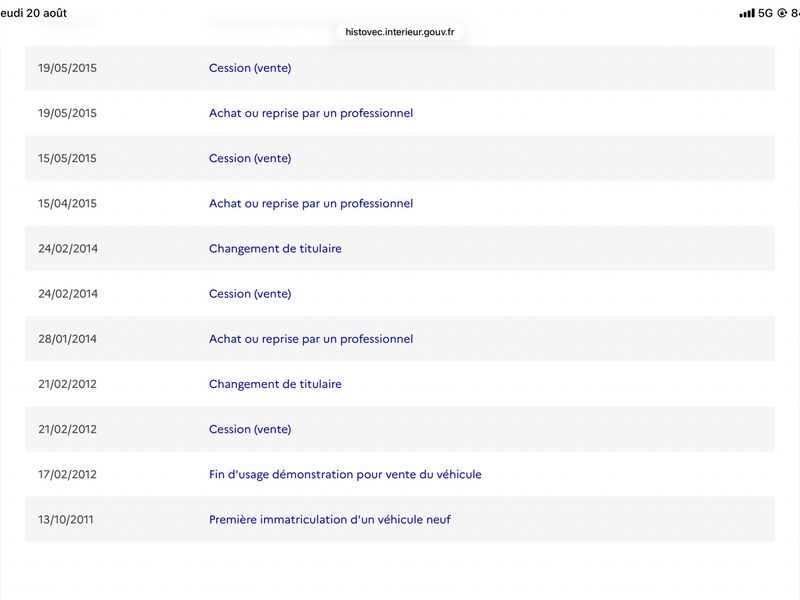Viewport: 800px width, 600px height.
Task: Select 'Cession (vente)' dated 19/05/2015
Action: [x=250, y=68]
